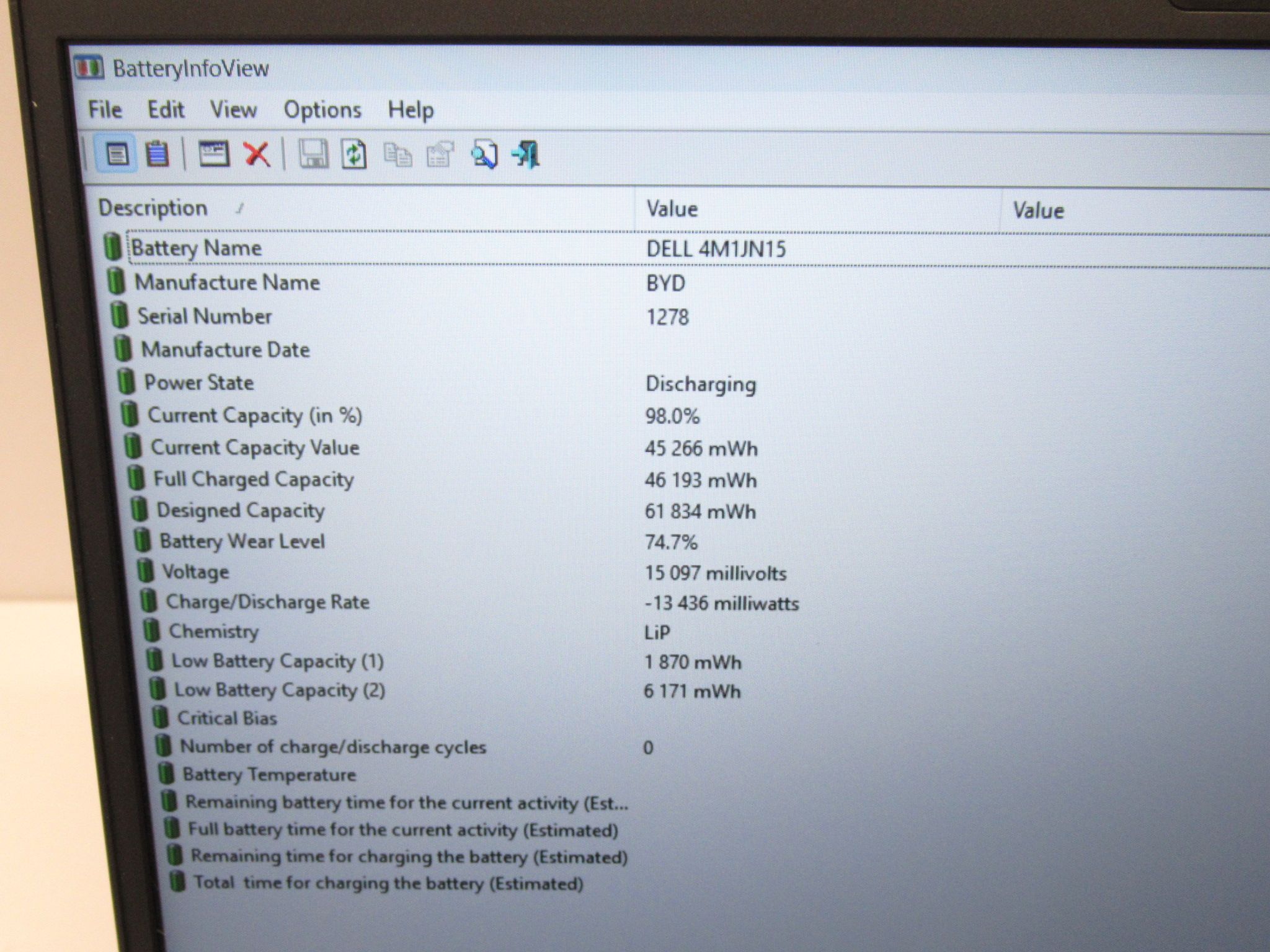1270x952 pixels.
Task: Select Number of charge/discharge cycles row
Action: click(x=712, y=746)
